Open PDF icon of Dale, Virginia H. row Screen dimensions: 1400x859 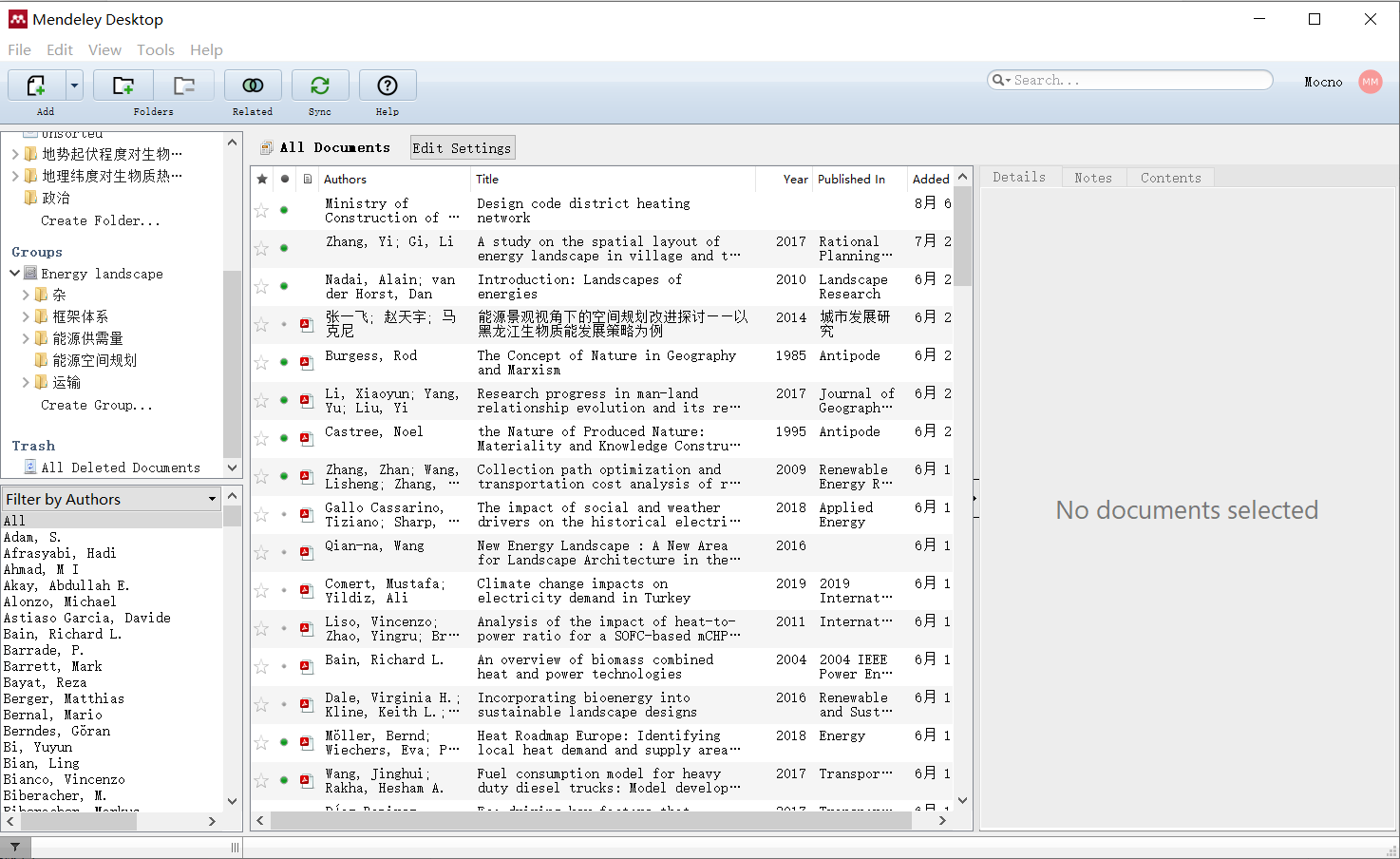coord(307,704)
